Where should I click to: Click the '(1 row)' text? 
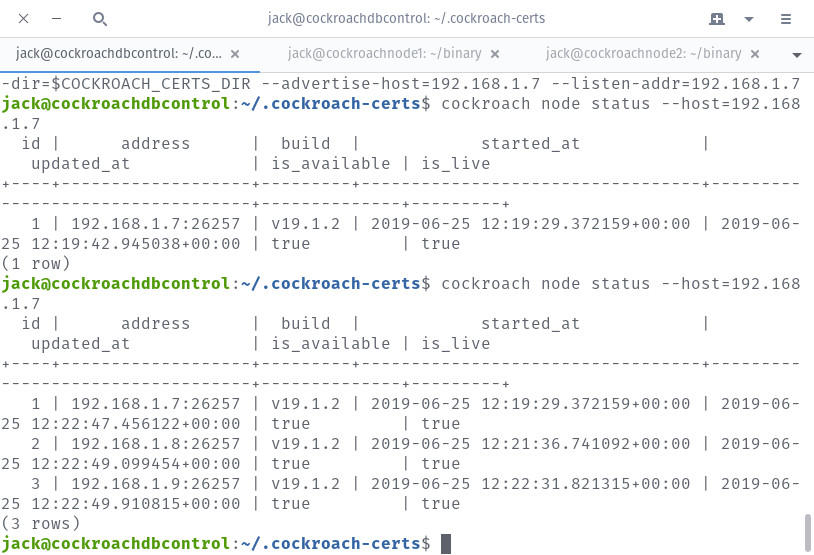tap(35, 264)
